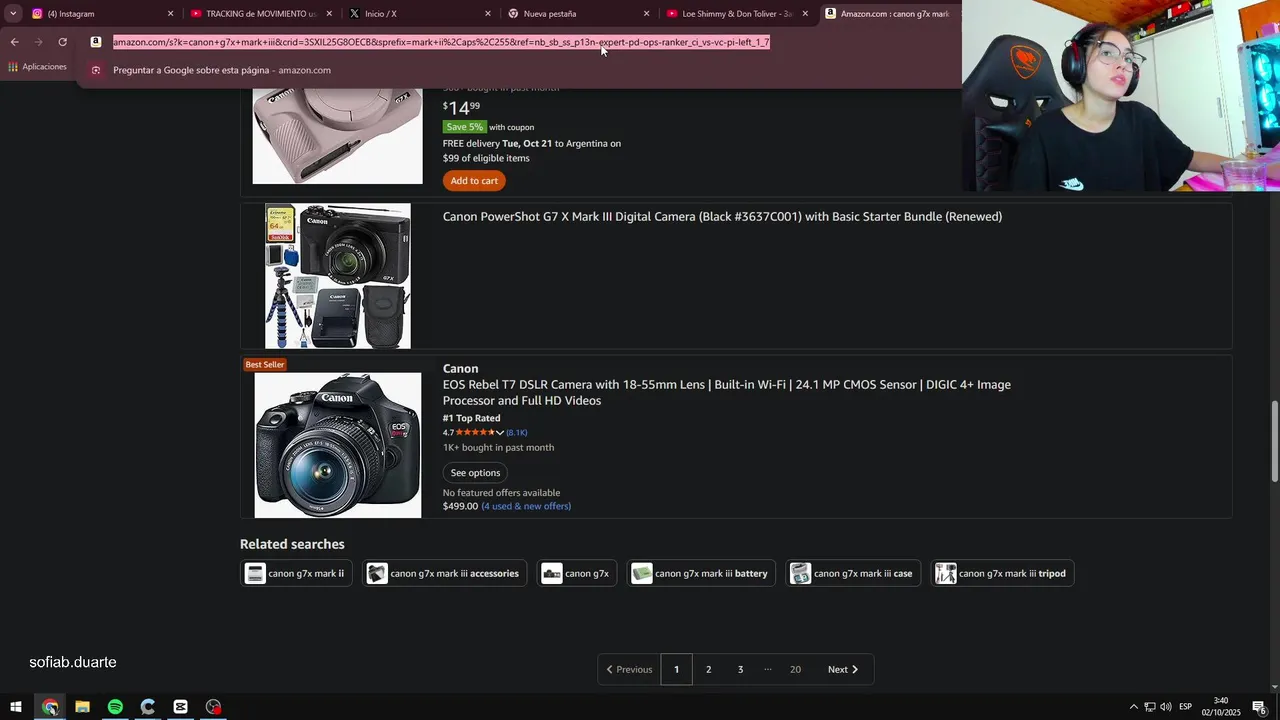Click the Amazon site icon in address bar
The image size is (1280, 720).
click(x=96, y=42)
